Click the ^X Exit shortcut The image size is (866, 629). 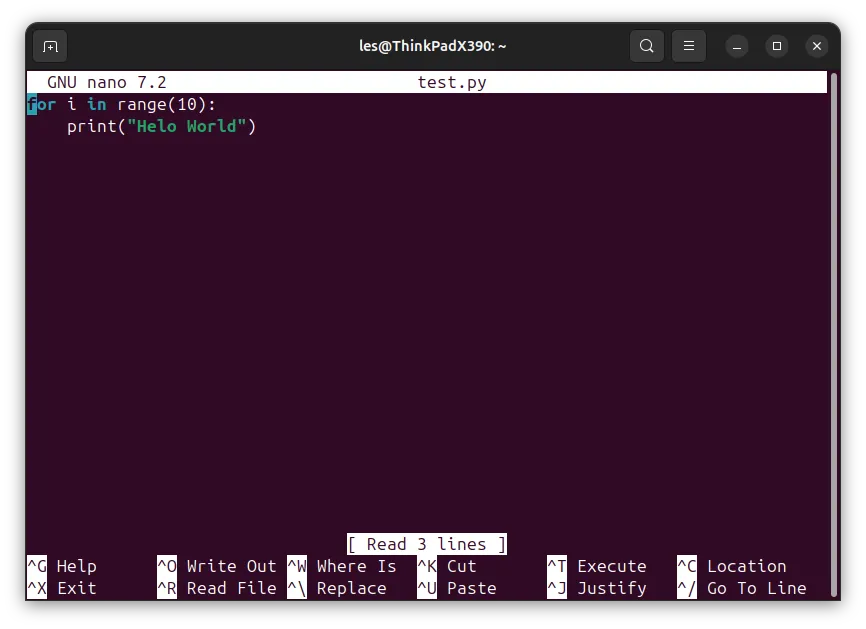point(62,588)
